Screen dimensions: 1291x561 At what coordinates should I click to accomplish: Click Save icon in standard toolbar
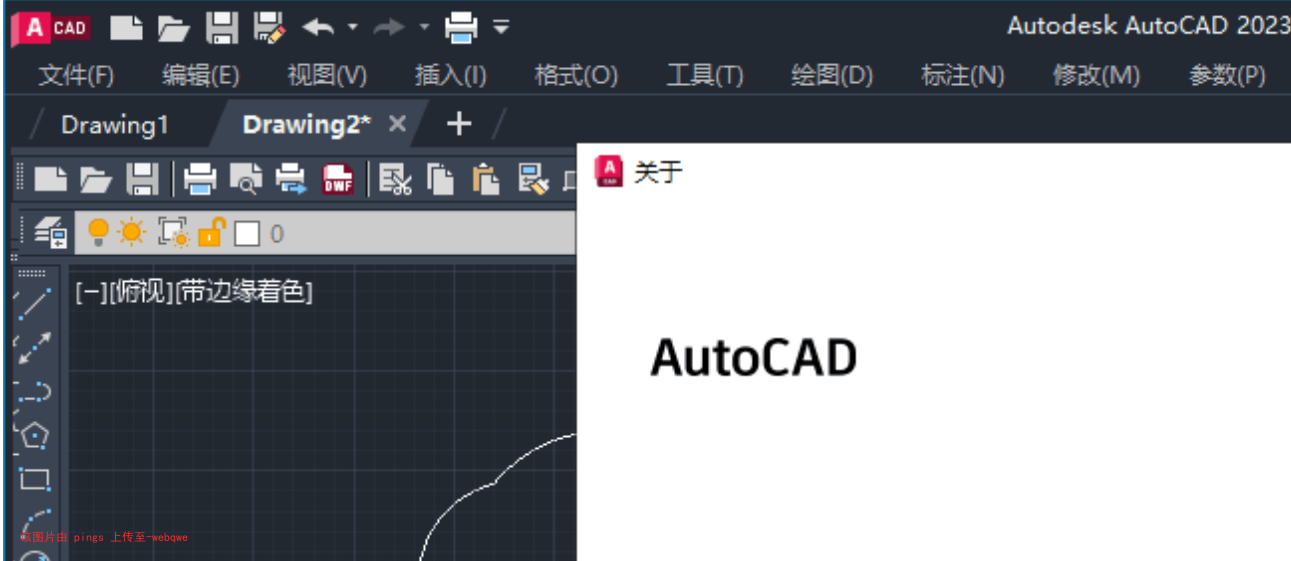(x=143, y=180)
